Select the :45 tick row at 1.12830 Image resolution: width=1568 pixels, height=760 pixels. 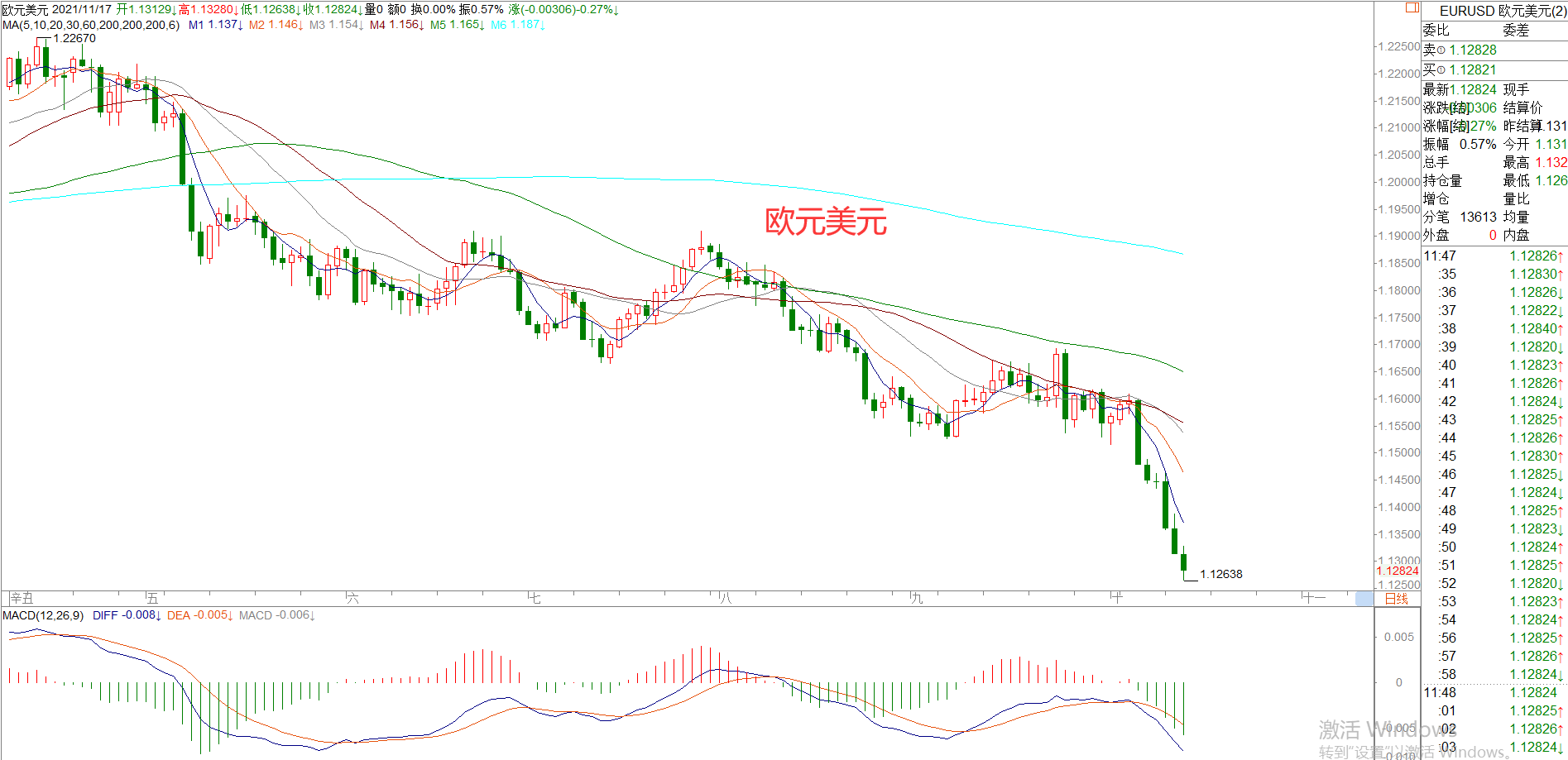(1494, 456)
